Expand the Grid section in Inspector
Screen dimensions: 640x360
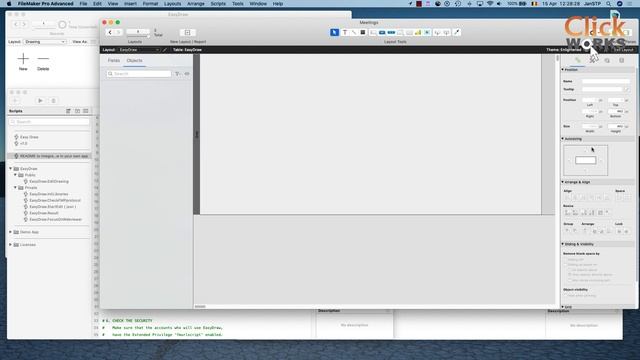tap(562, 307)
